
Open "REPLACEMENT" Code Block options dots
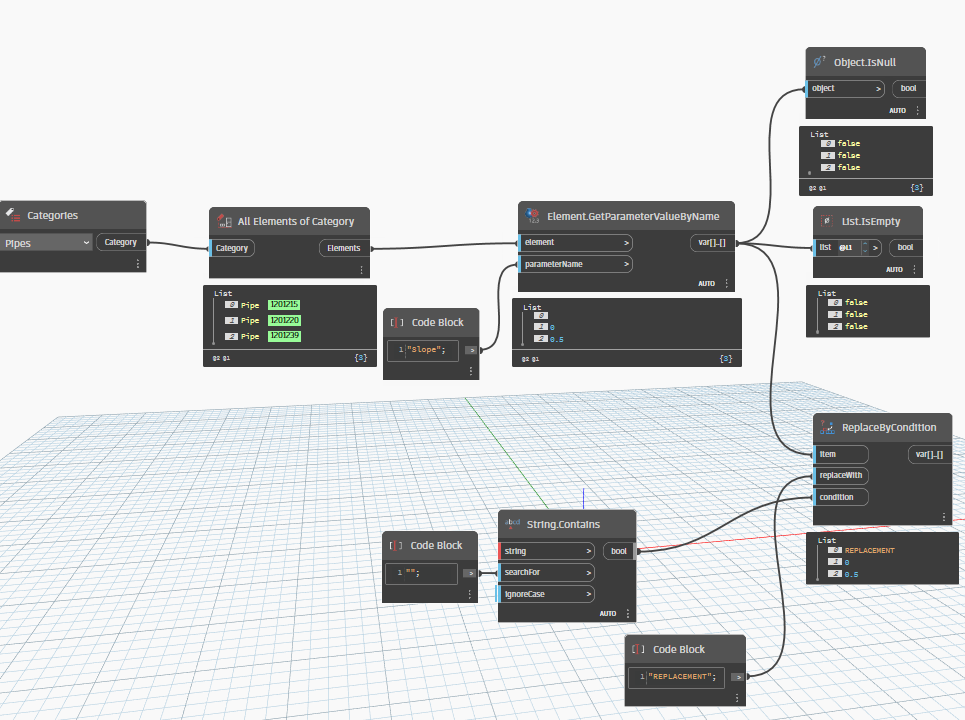coord(737,698)
